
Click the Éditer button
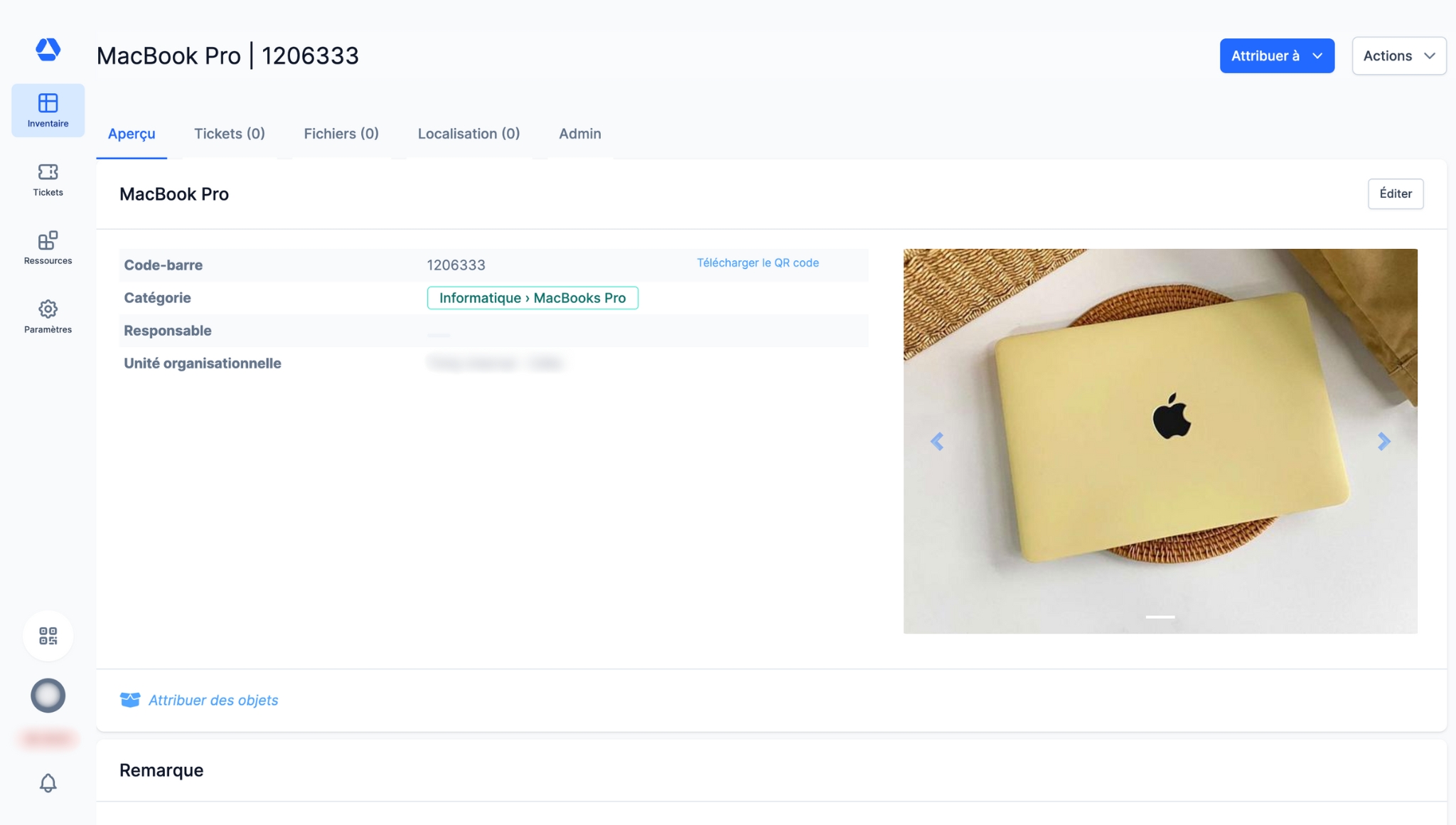[x=1396, y=193]
